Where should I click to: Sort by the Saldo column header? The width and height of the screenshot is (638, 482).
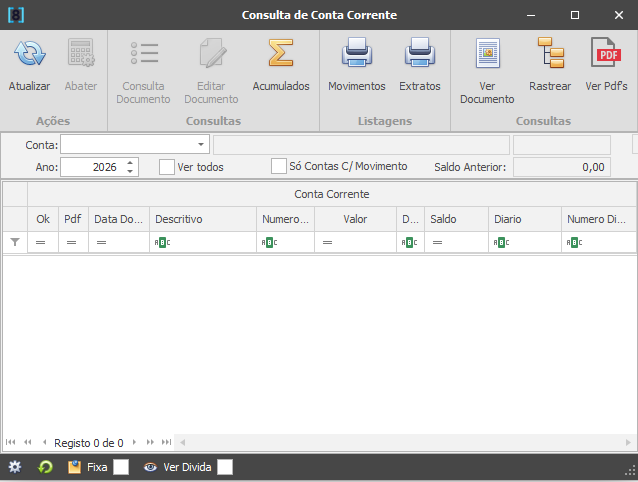pyautogui.click(x=455, y=219)
